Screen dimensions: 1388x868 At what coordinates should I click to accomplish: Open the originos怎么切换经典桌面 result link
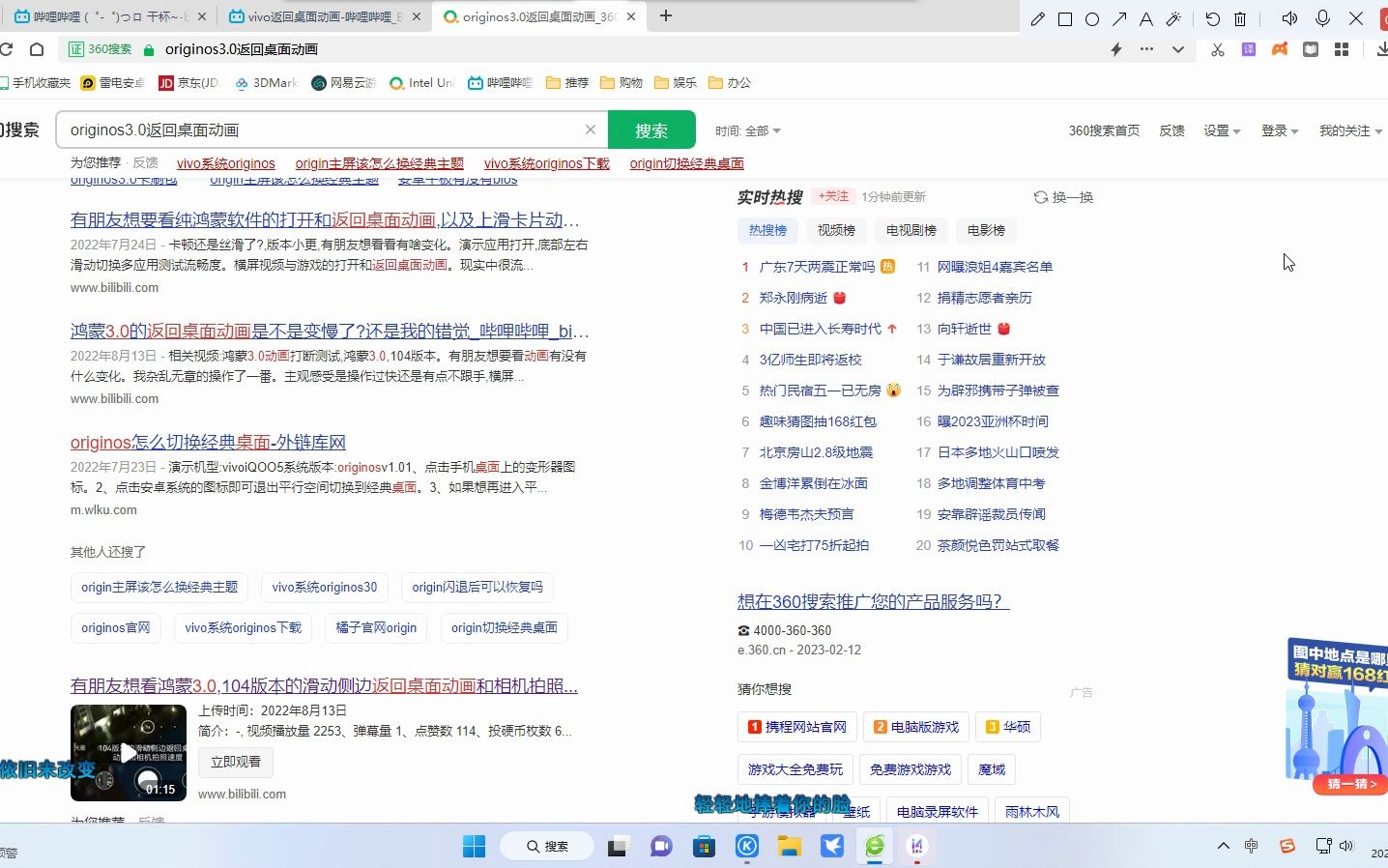209,442
